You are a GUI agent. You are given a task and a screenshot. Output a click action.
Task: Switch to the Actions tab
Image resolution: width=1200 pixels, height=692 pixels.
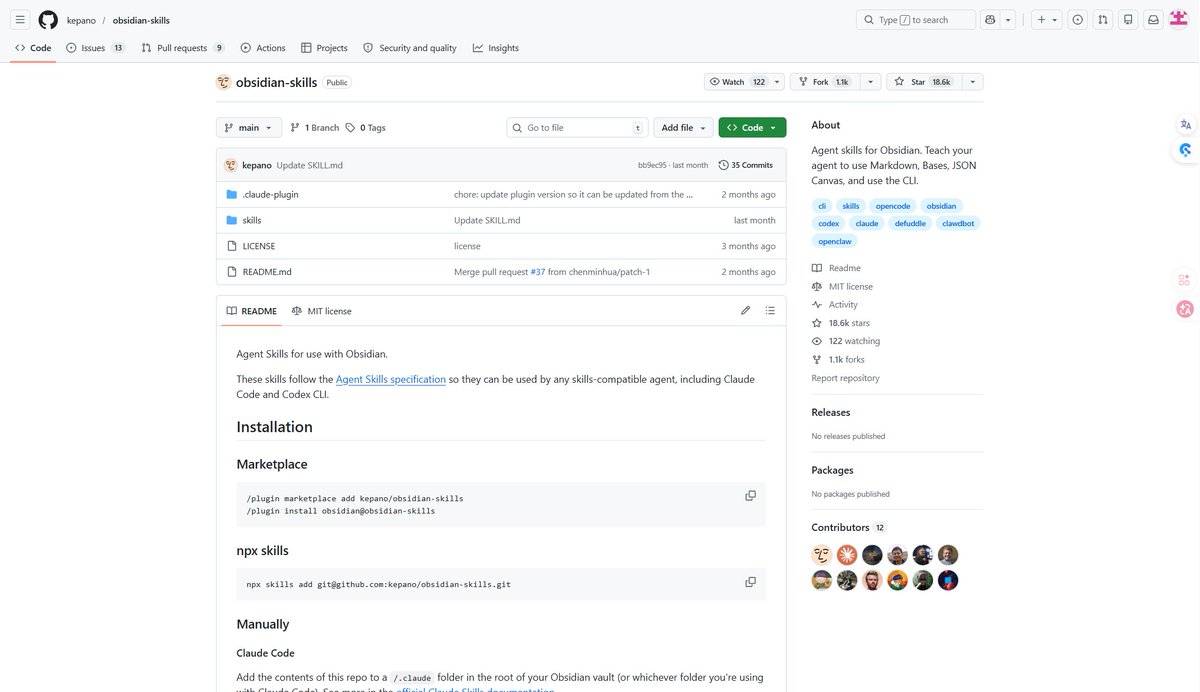coord(263,48)
